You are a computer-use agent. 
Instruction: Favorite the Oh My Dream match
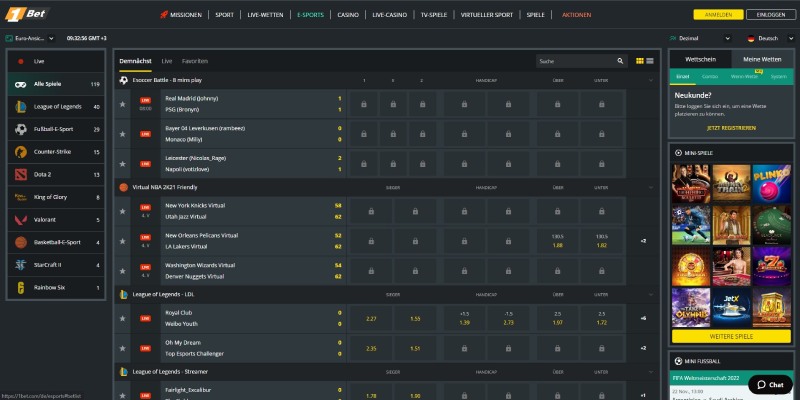click(122, 348)
